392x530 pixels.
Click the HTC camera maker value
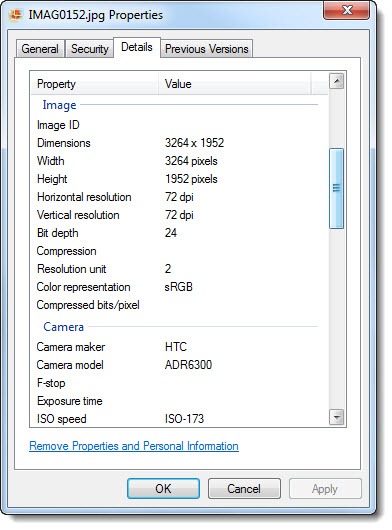pyautogui.click(x=176, y=347)
